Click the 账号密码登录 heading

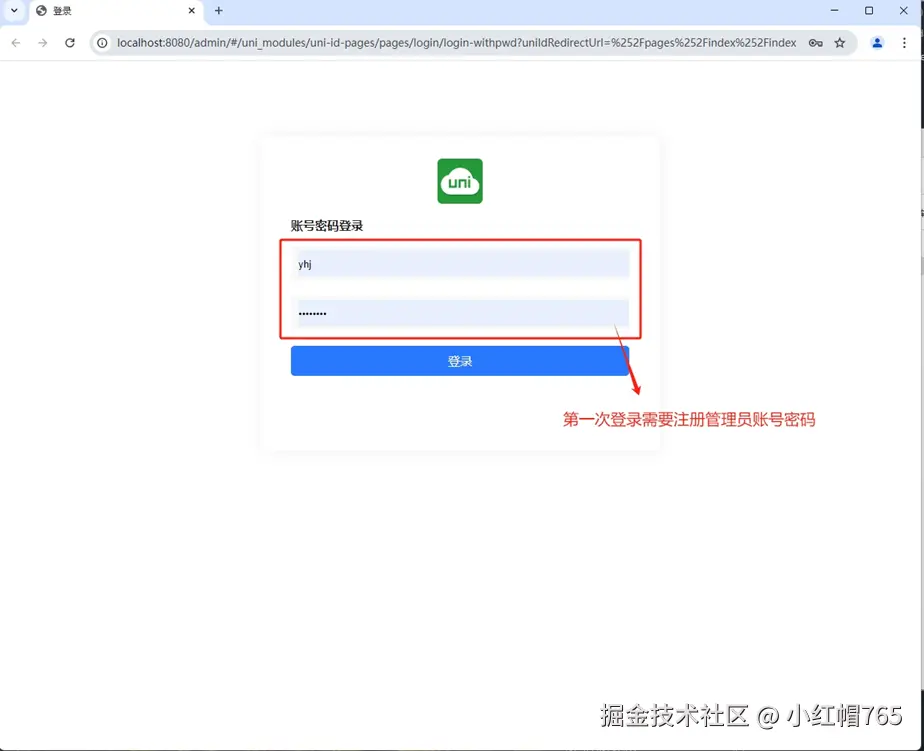[327, 226]
